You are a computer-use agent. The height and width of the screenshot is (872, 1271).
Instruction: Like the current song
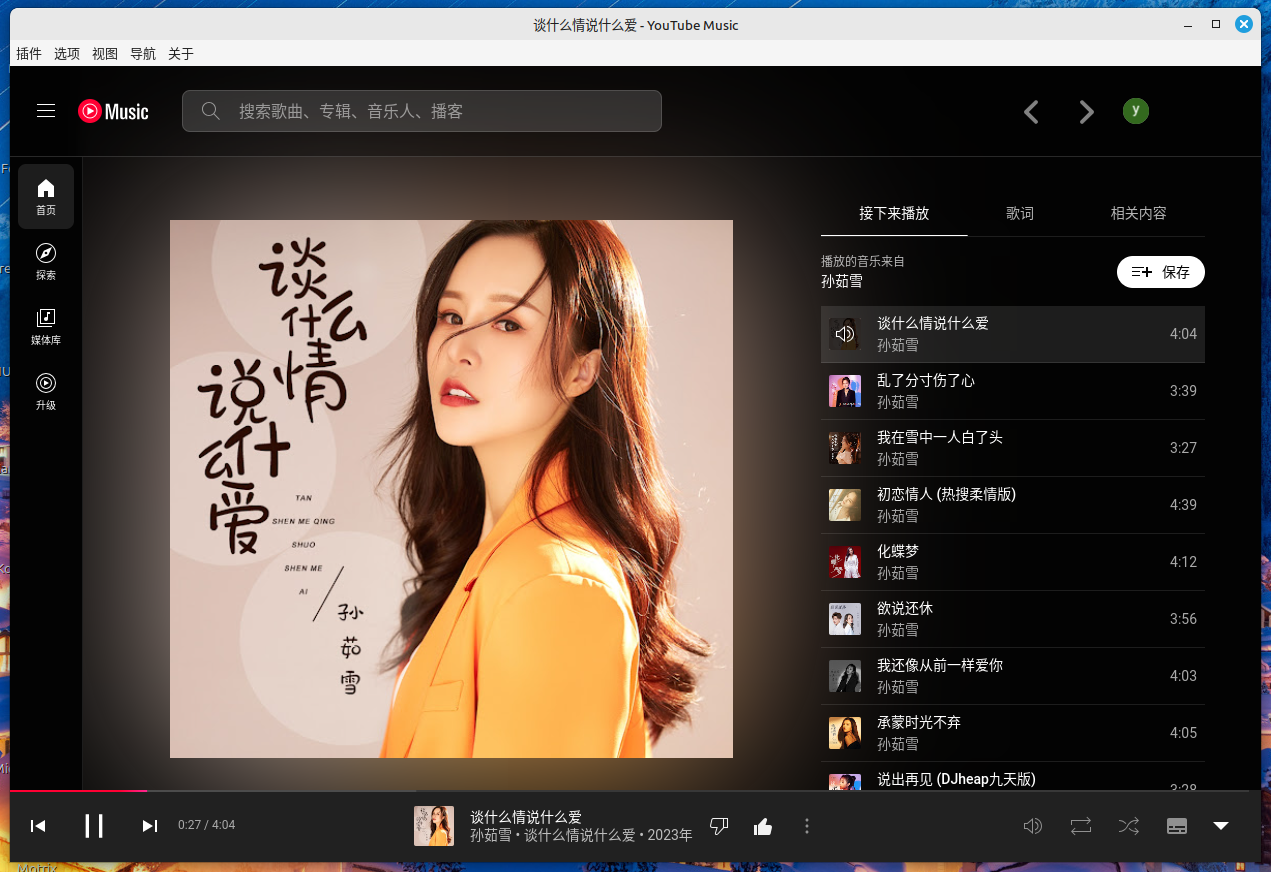pyautogui.click(x=763, y=826)
